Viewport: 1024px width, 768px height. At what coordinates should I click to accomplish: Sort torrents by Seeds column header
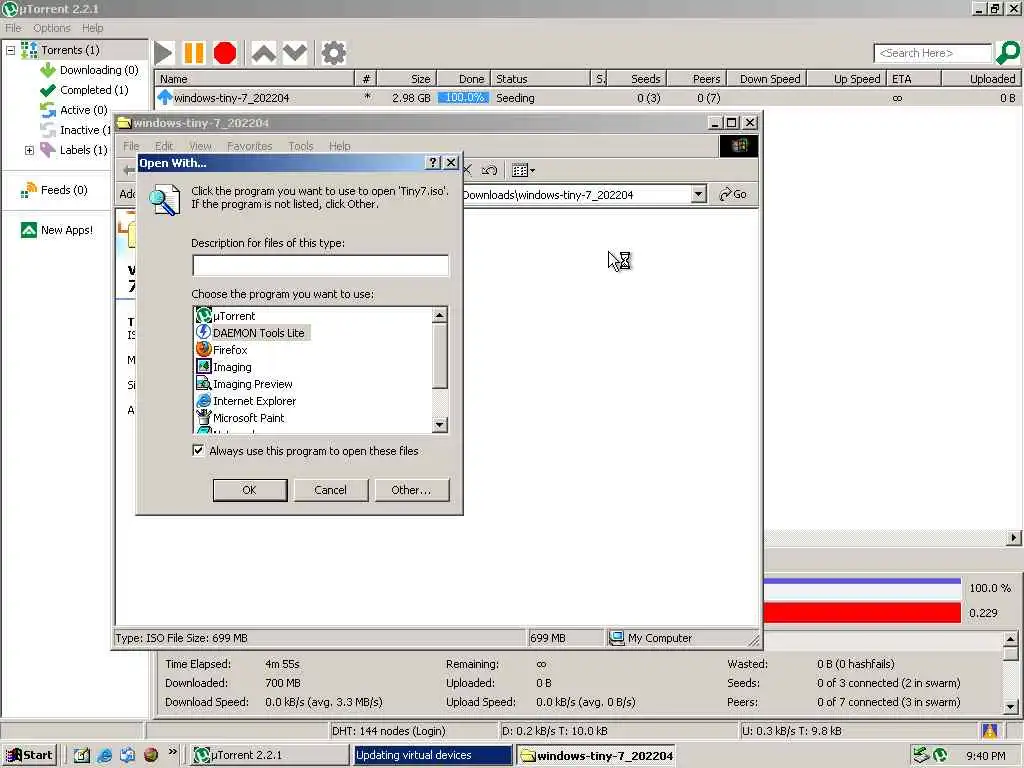click(637, 79)
